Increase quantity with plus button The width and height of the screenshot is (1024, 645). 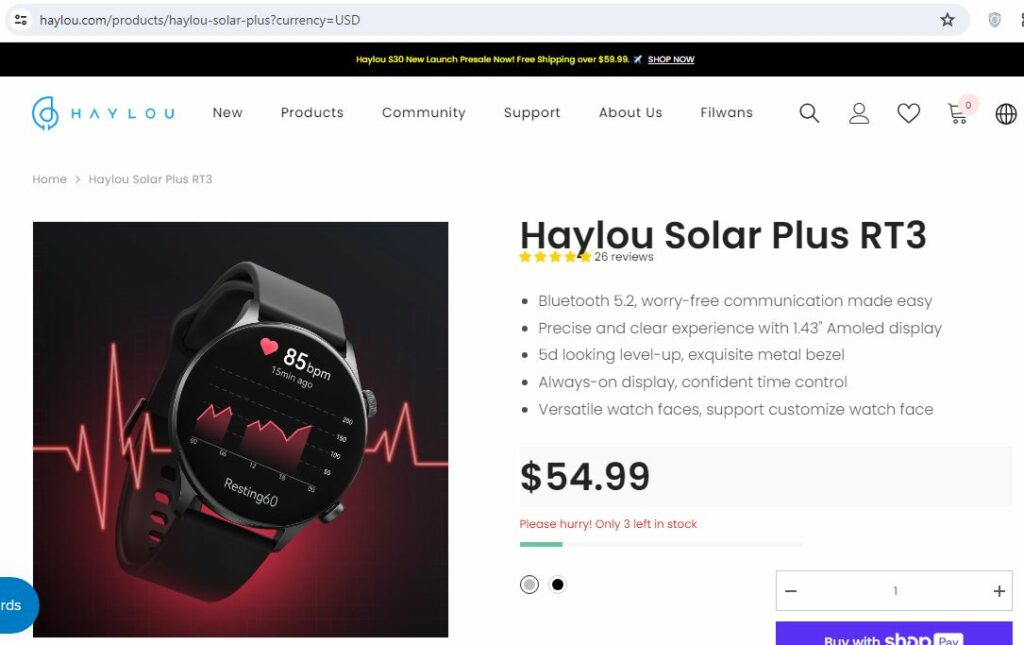tap(999, 591)
